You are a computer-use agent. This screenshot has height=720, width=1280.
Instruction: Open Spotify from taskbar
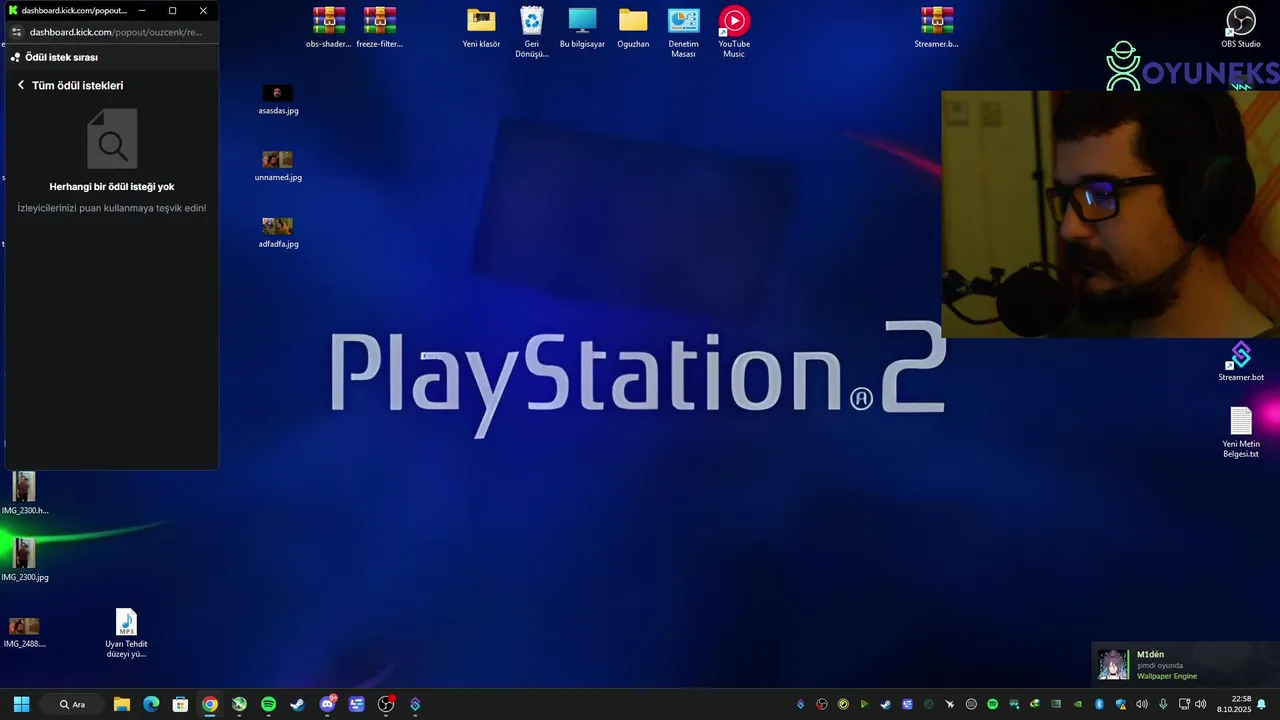tap(268, 704)
